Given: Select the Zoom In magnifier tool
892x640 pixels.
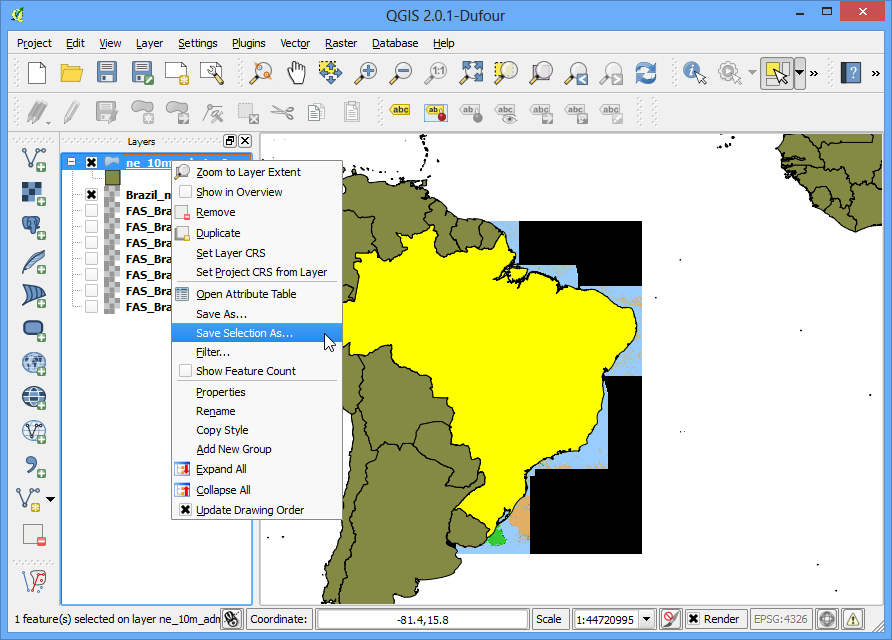Looking at the screenshot, I should point(366,73).
